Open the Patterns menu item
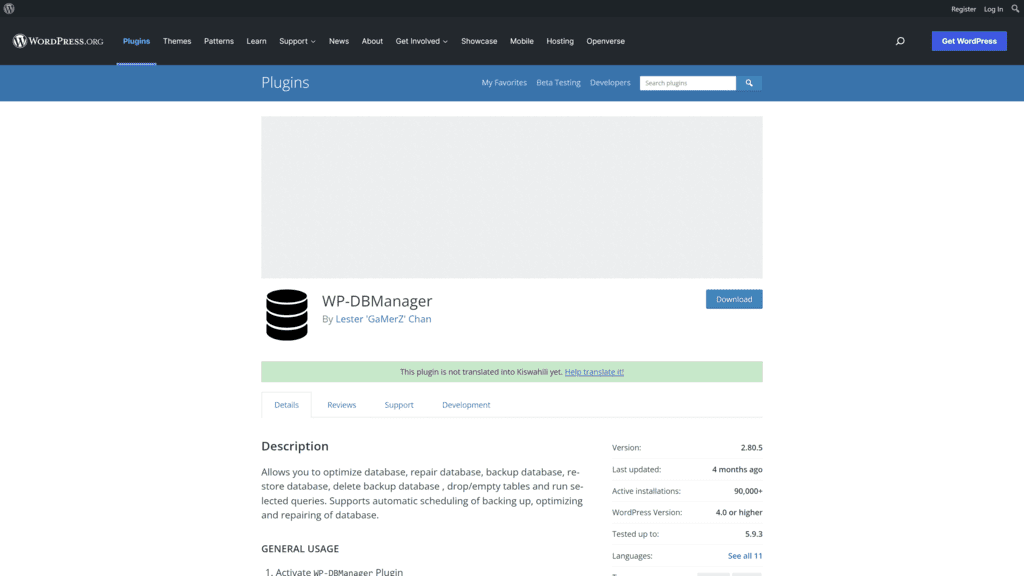Viewport: 1024px width, 576px height. point(219,41)
